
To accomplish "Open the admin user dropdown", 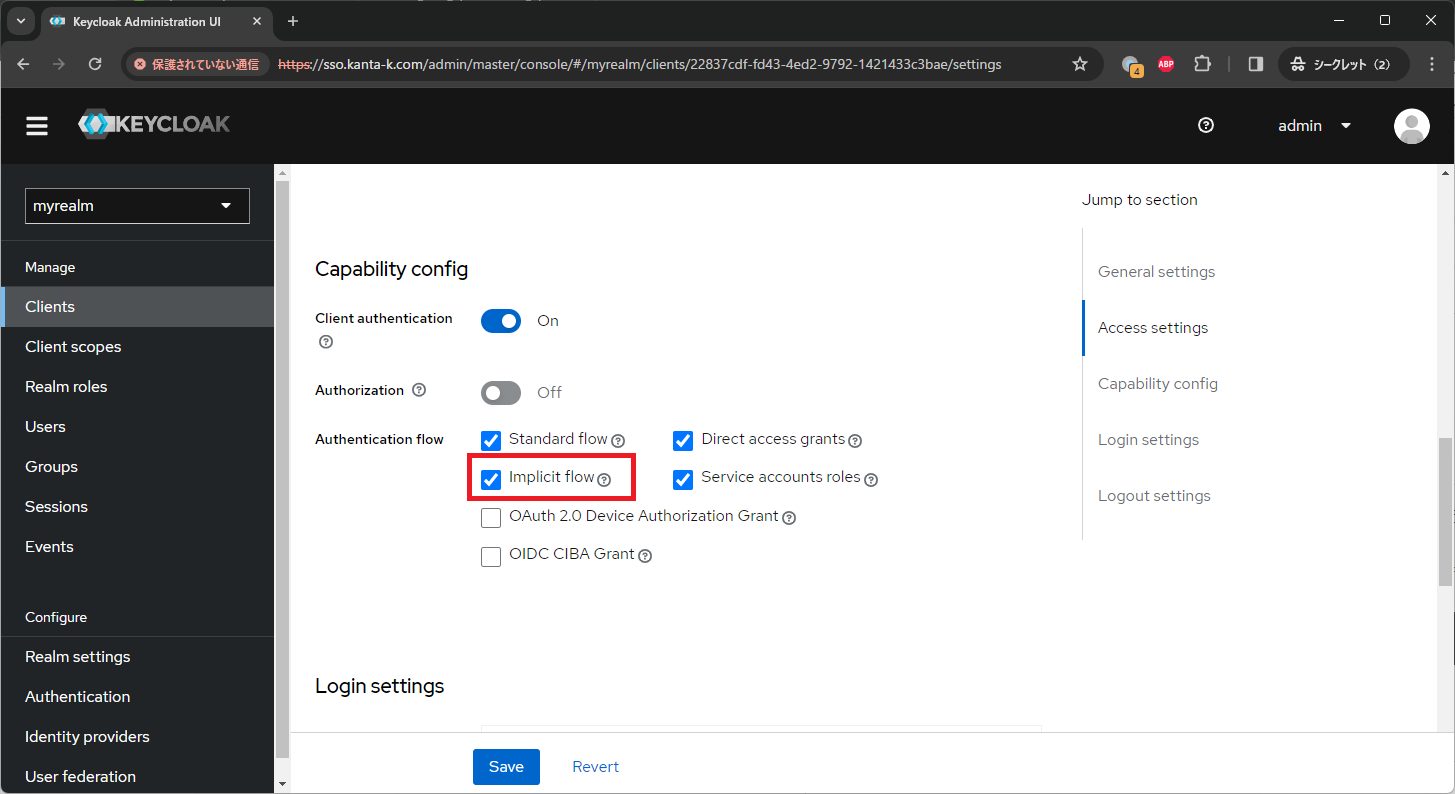I will (1315, 126).
